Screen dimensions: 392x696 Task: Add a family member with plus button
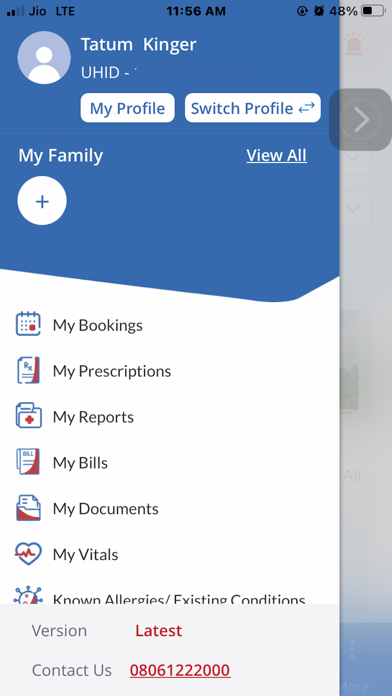click(x=42, y=201)
